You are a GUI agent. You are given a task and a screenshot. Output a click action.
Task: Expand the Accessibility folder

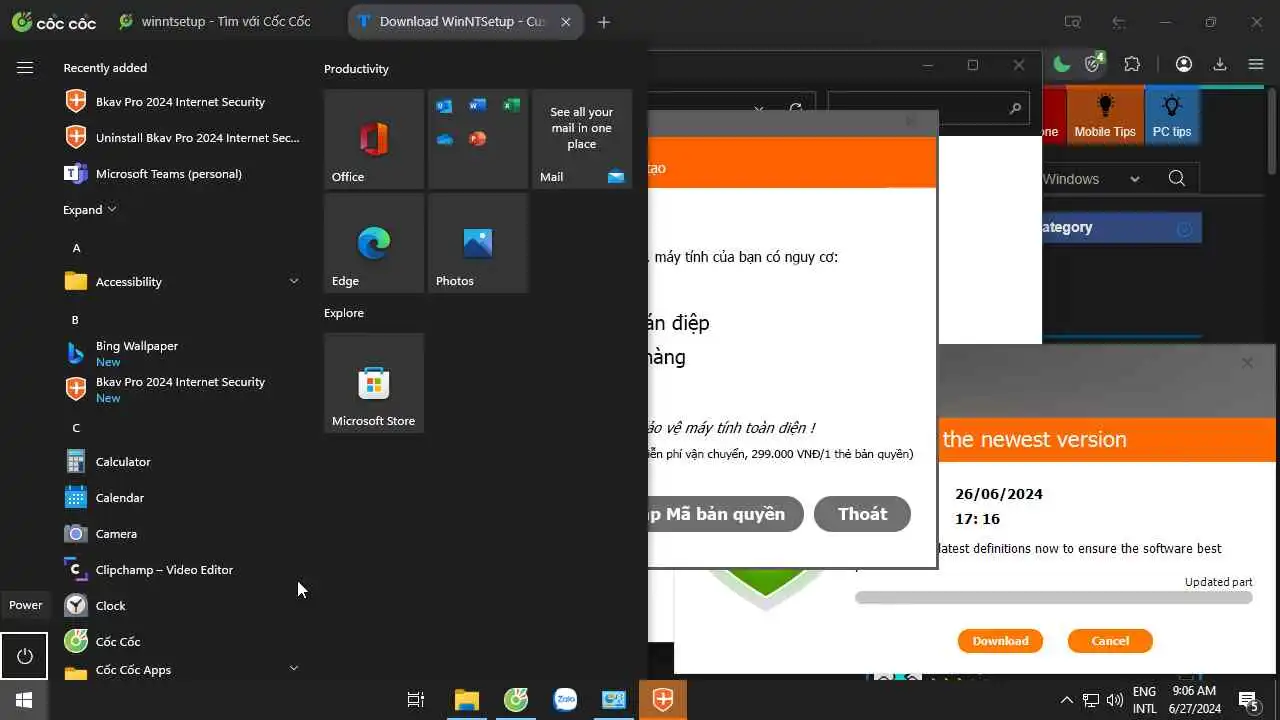tap(180, 282)
